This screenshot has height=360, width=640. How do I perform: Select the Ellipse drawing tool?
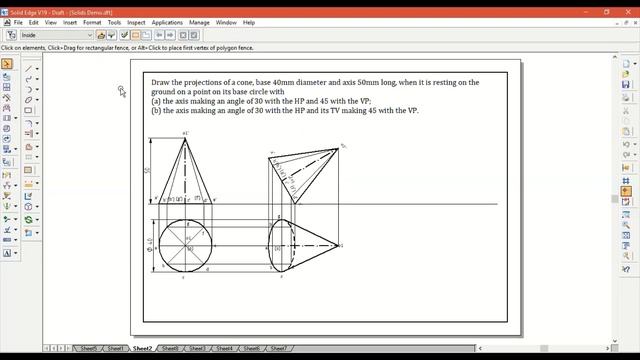click(x=28, y=100)
